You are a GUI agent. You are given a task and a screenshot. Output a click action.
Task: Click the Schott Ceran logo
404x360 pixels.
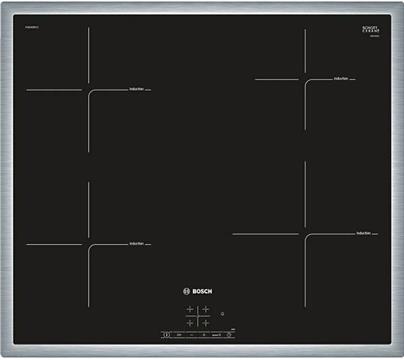(x=370, y=30)
